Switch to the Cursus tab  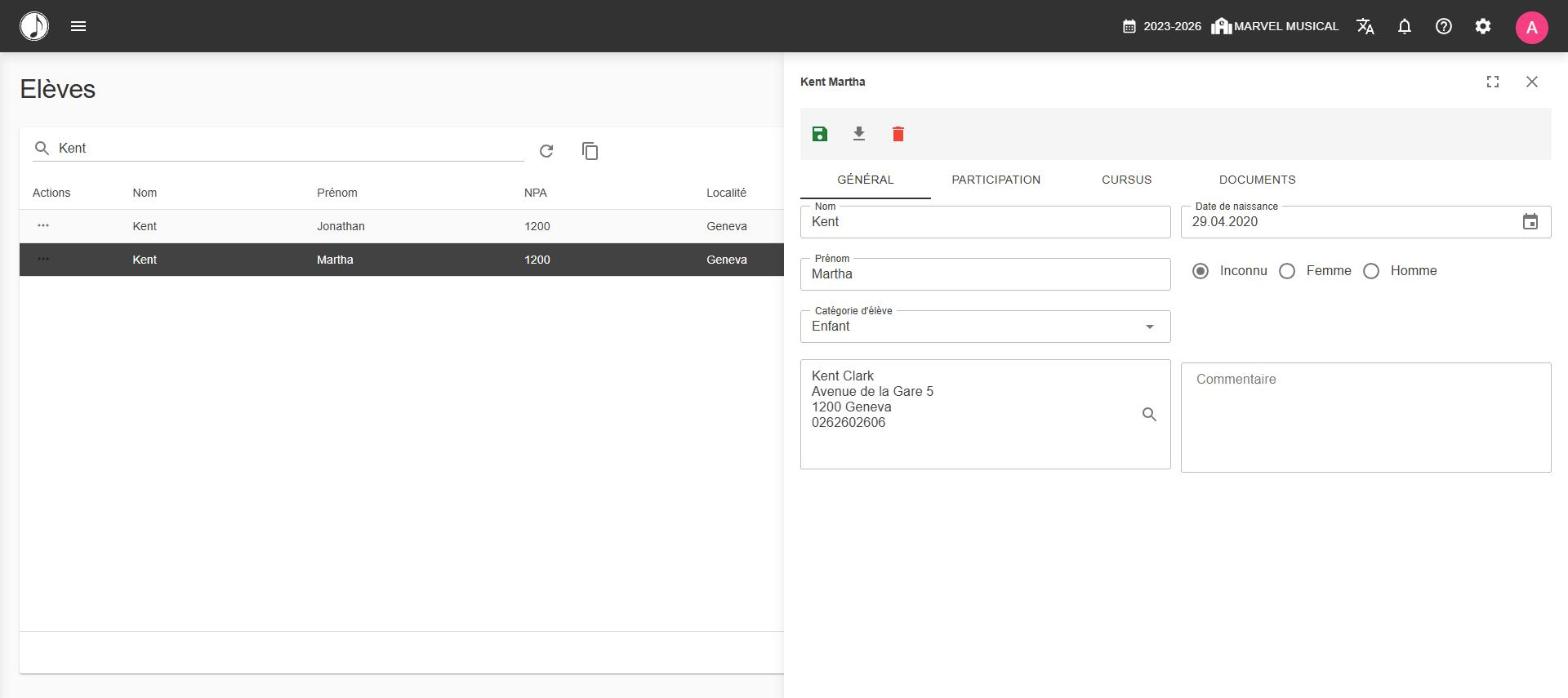(x=1126, y=180)
